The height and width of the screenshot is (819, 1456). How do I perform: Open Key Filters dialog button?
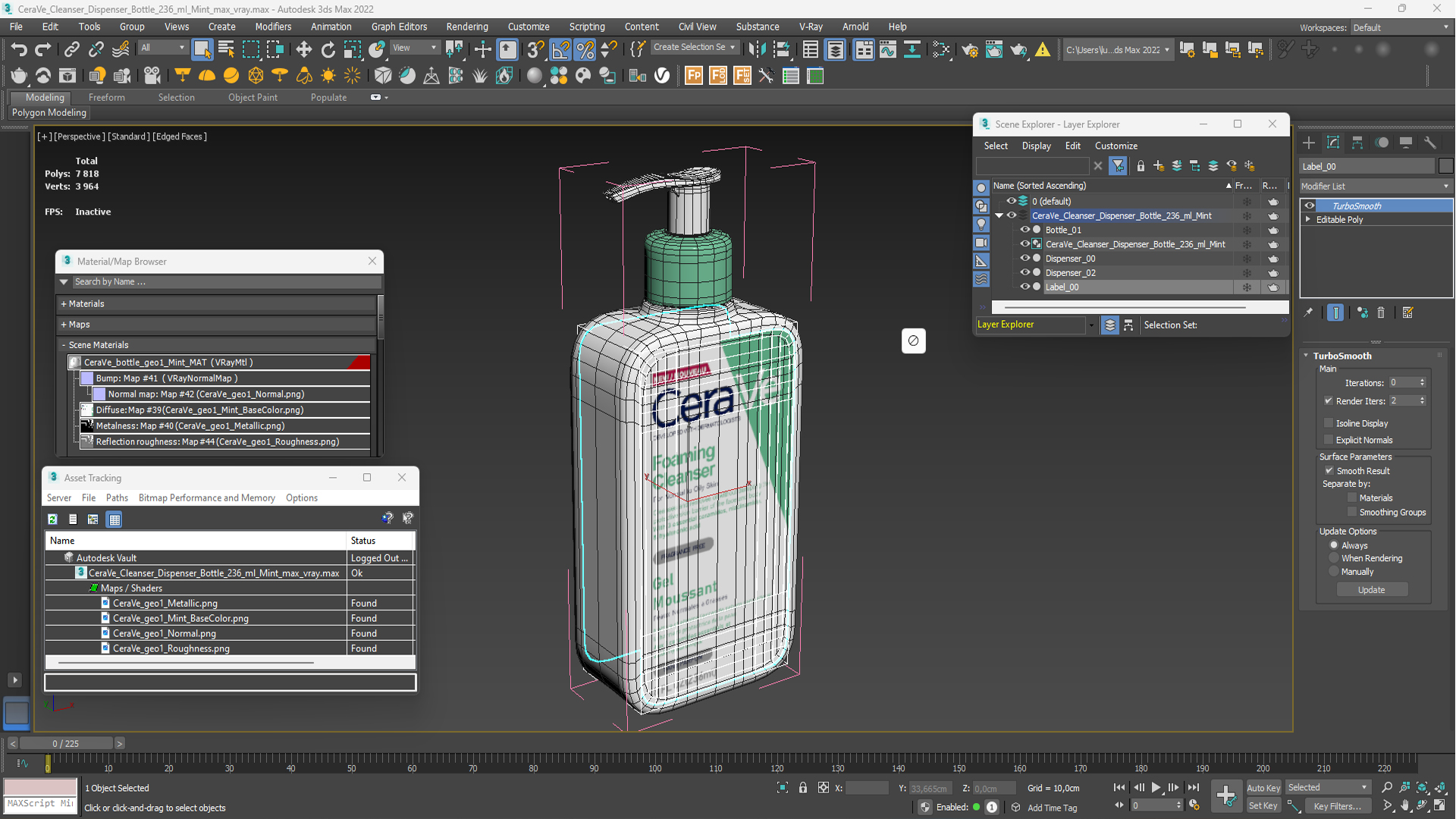click(x=1337, y=806)
